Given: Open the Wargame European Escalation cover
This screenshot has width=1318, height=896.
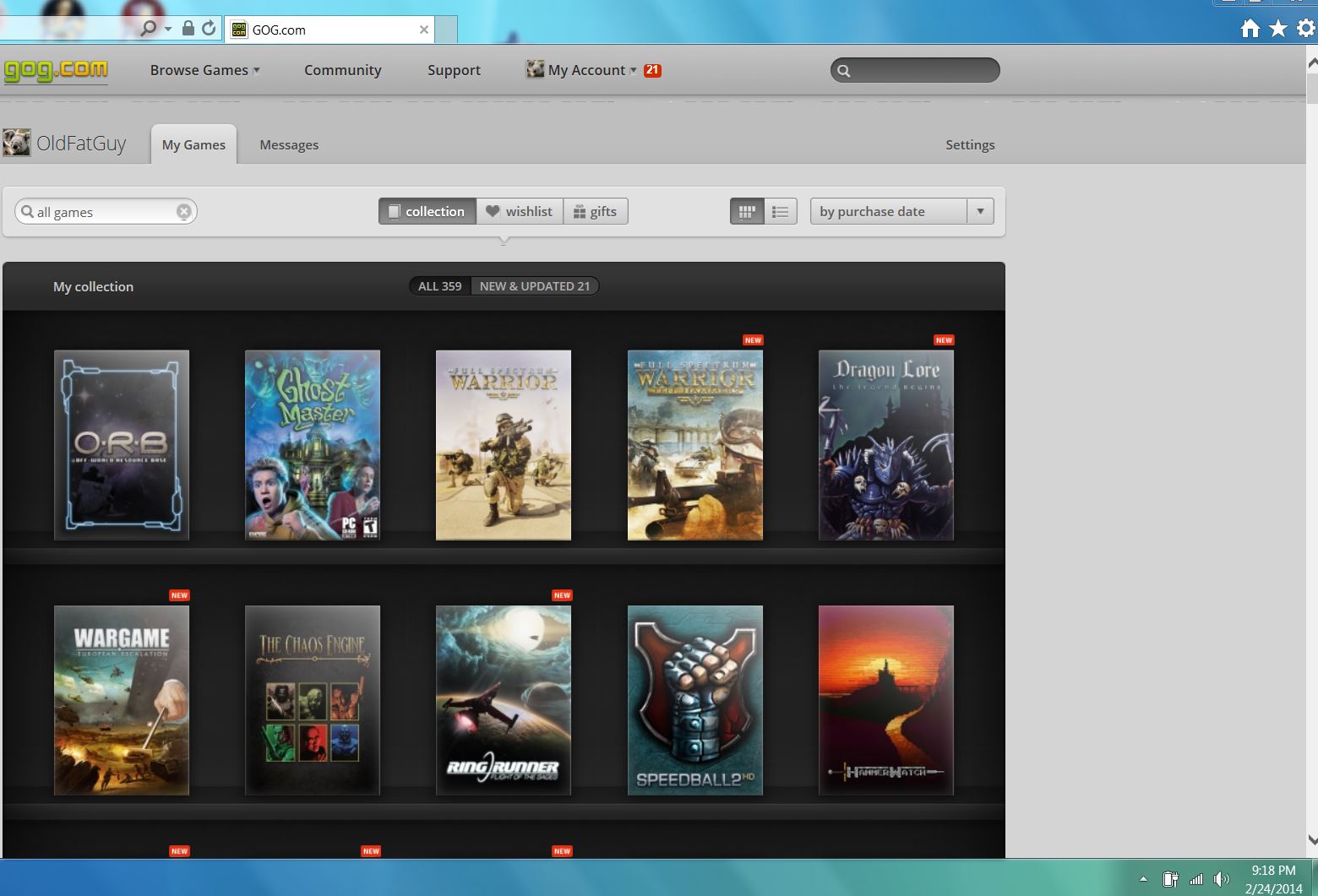Looking at the screenshot, I should (122, 700).
